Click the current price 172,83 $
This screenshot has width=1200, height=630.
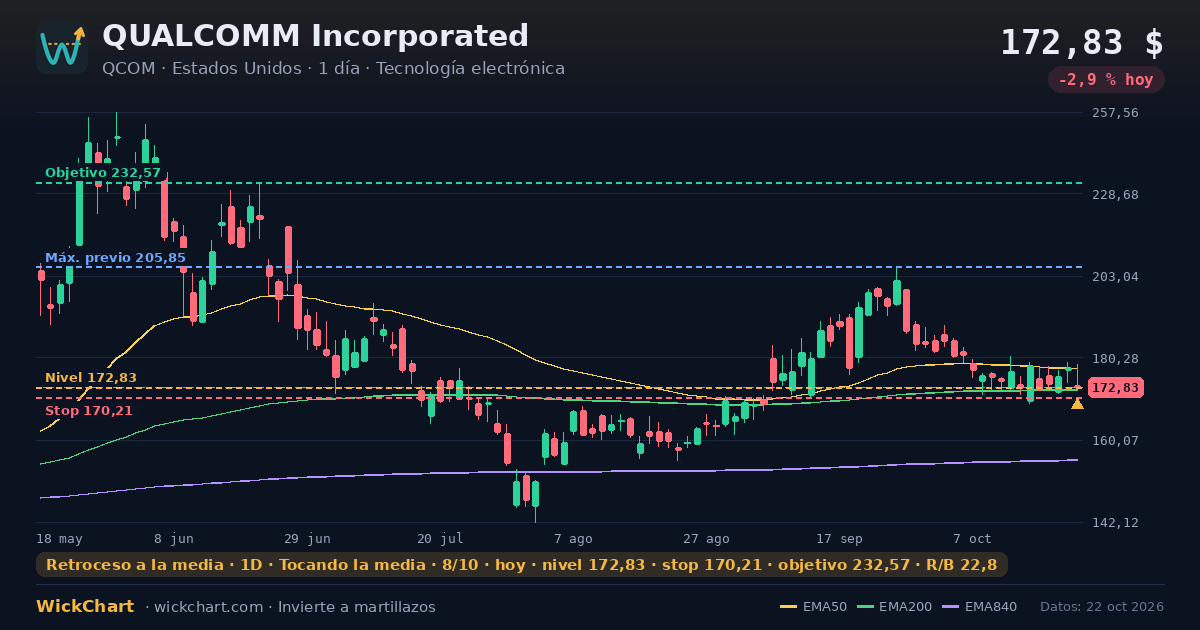coord(1082,43)
